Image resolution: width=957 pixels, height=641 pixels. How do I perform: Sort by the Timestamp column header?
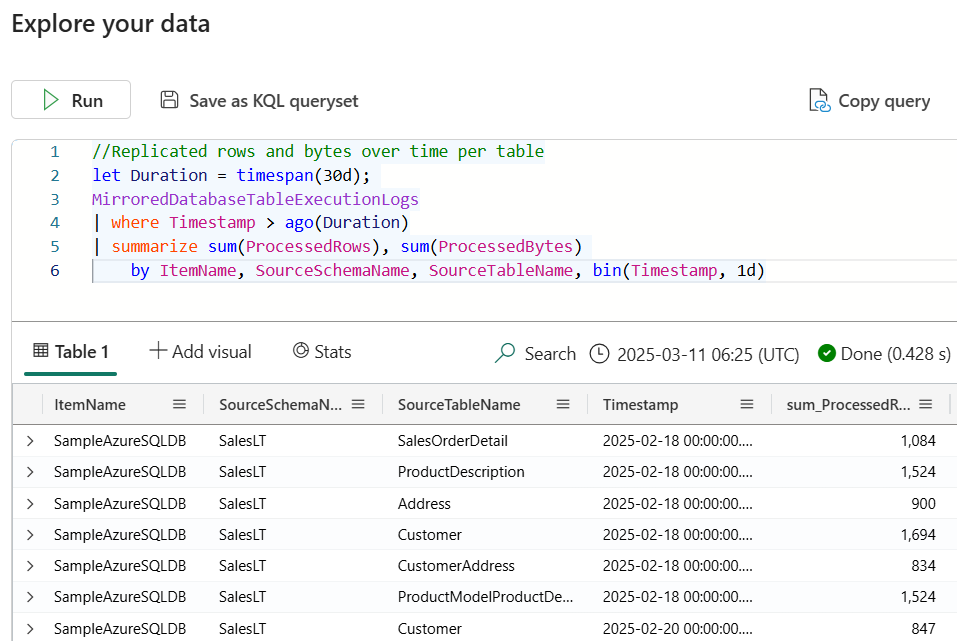coord(640,405)
